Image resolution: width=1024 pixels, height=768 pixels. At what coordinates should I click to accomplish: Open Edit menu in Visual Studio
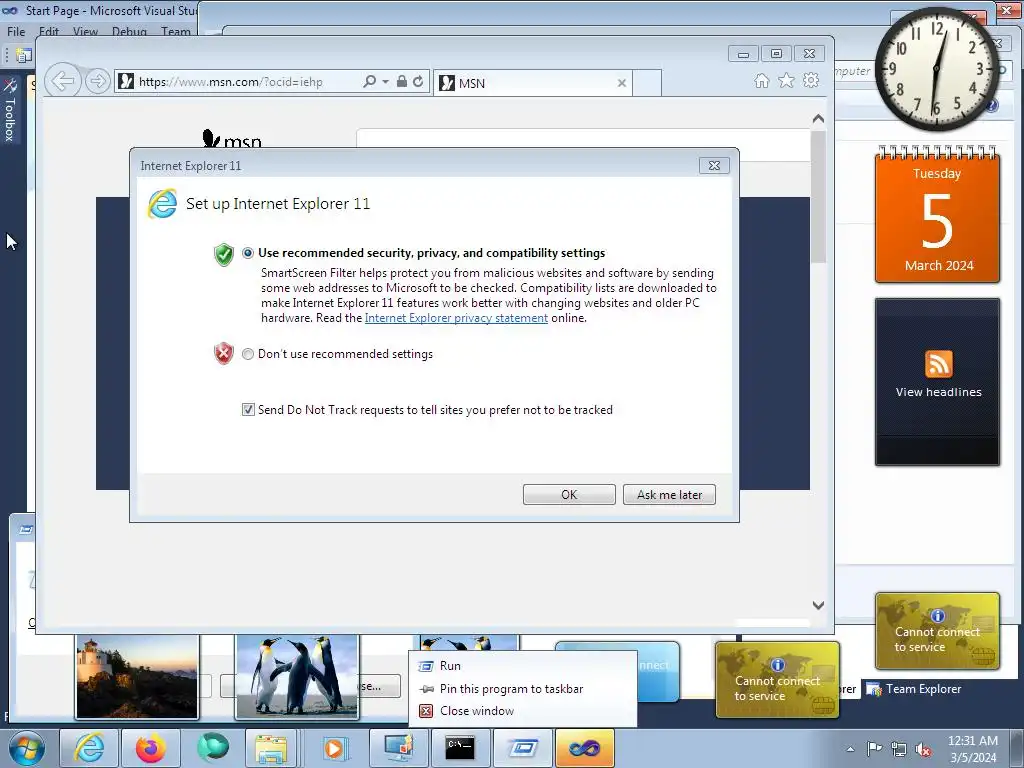coord(49,31)
